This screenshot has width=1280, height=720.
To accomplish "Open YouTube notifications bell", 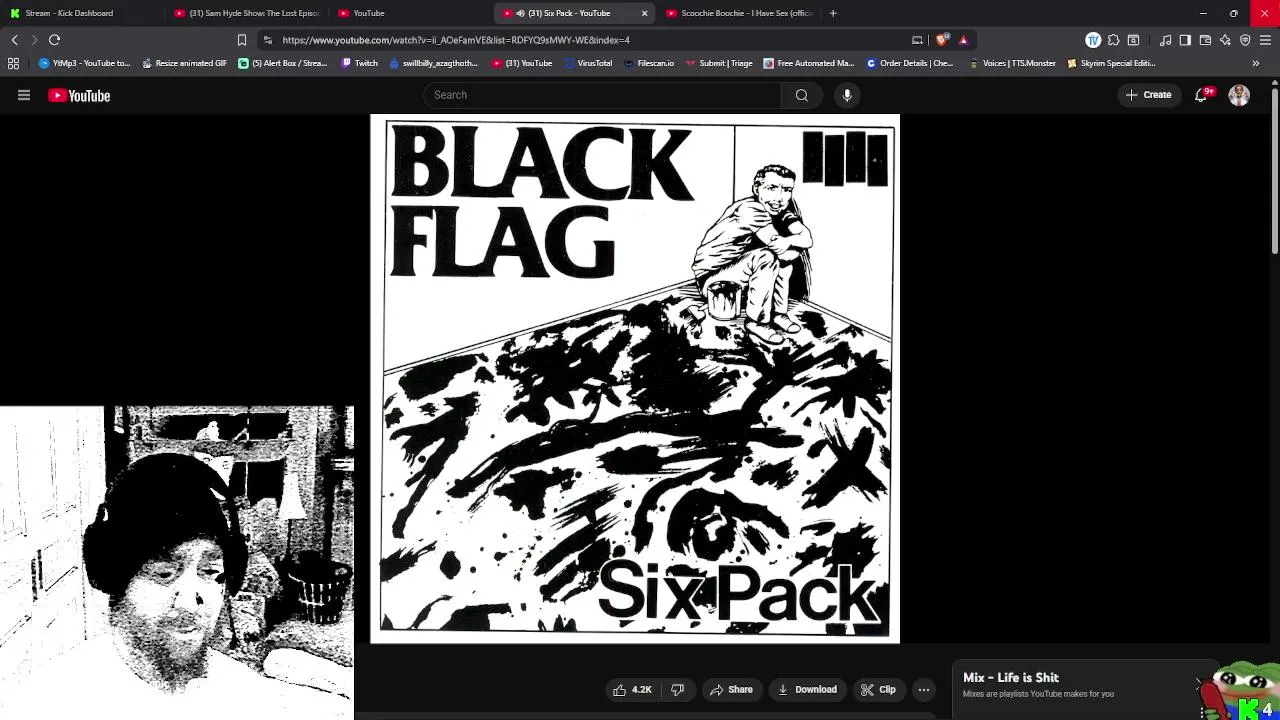I will click(1201, 95).
